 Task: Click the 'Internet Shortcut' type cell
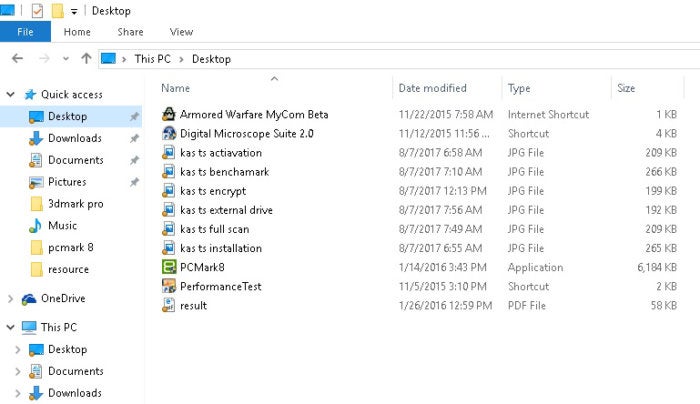pyautogui.click(x=548, y=114)
